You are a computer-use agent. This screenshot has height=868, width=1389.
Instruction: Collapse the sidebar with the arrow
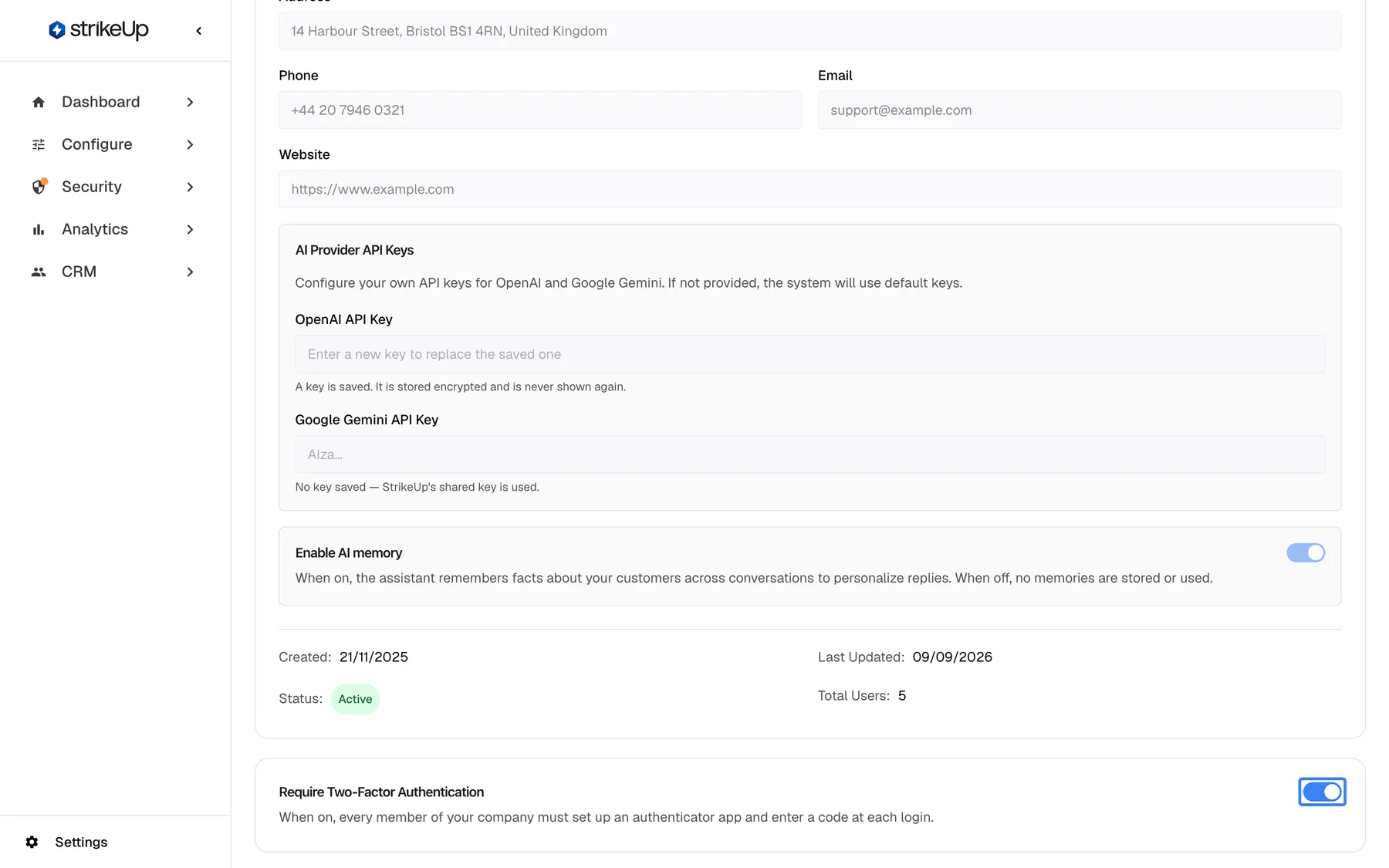[199, 31]
